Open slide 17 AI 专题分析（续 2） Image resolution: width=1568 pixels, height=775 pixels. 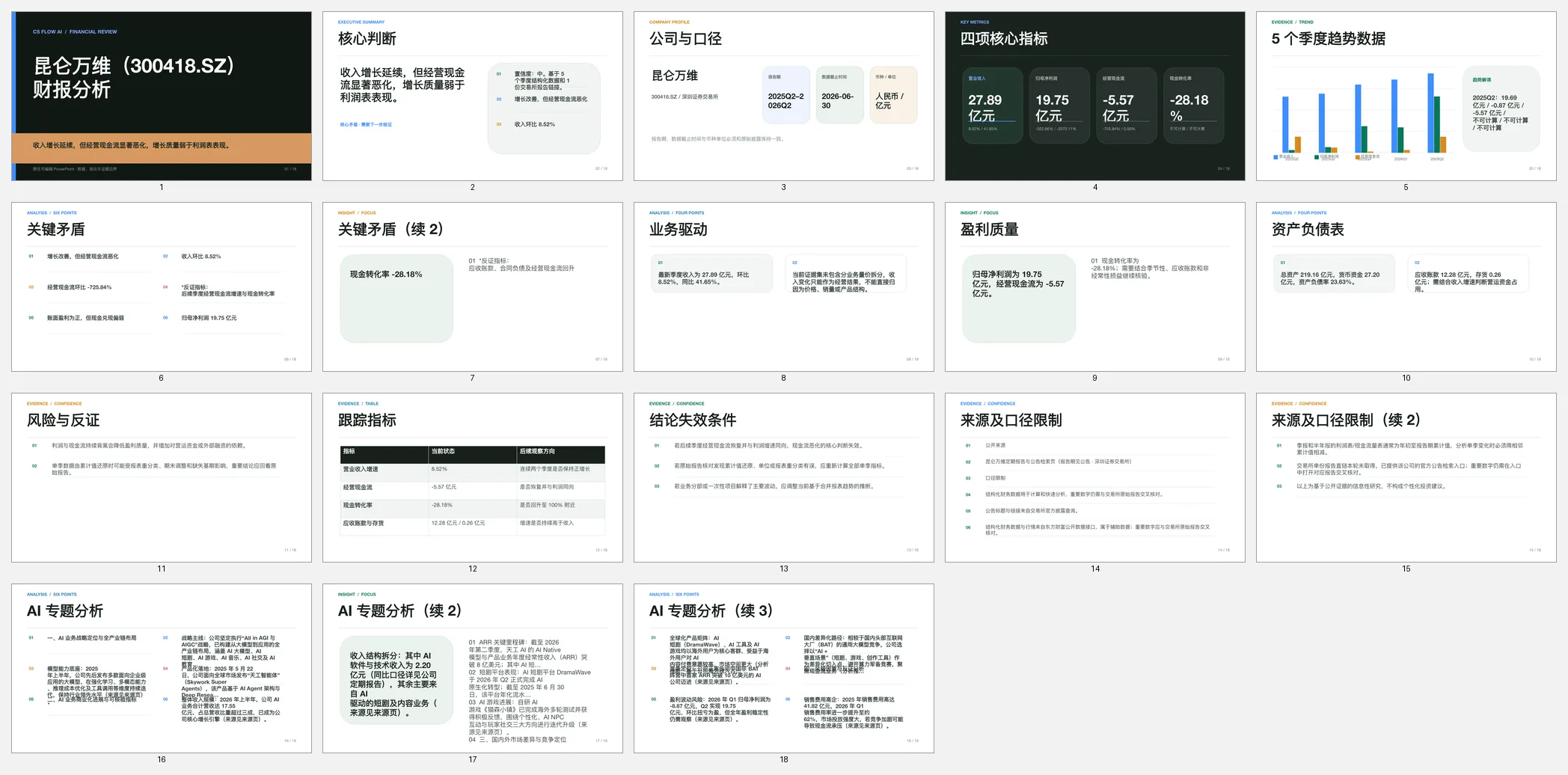click(x=473, y=668)
